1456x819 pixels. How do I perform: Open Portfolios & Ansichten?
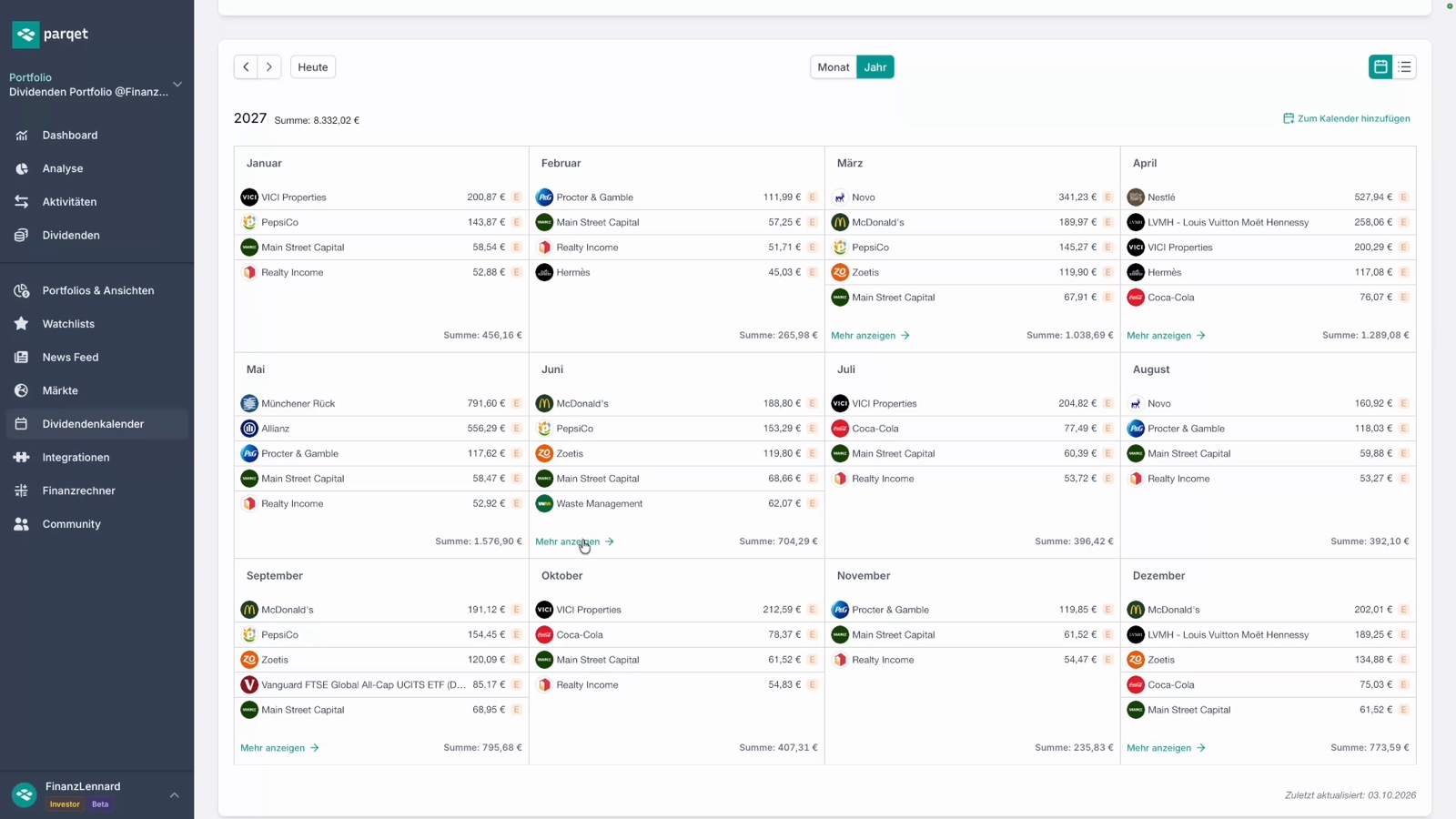pos(96,290)
